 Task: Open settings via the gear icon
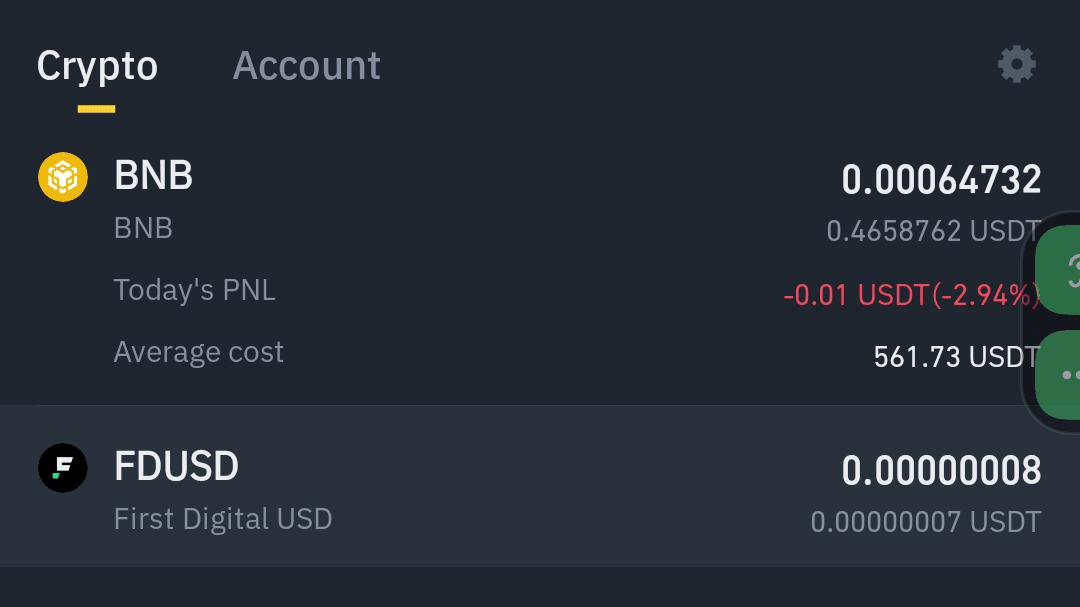point(1016,65)
